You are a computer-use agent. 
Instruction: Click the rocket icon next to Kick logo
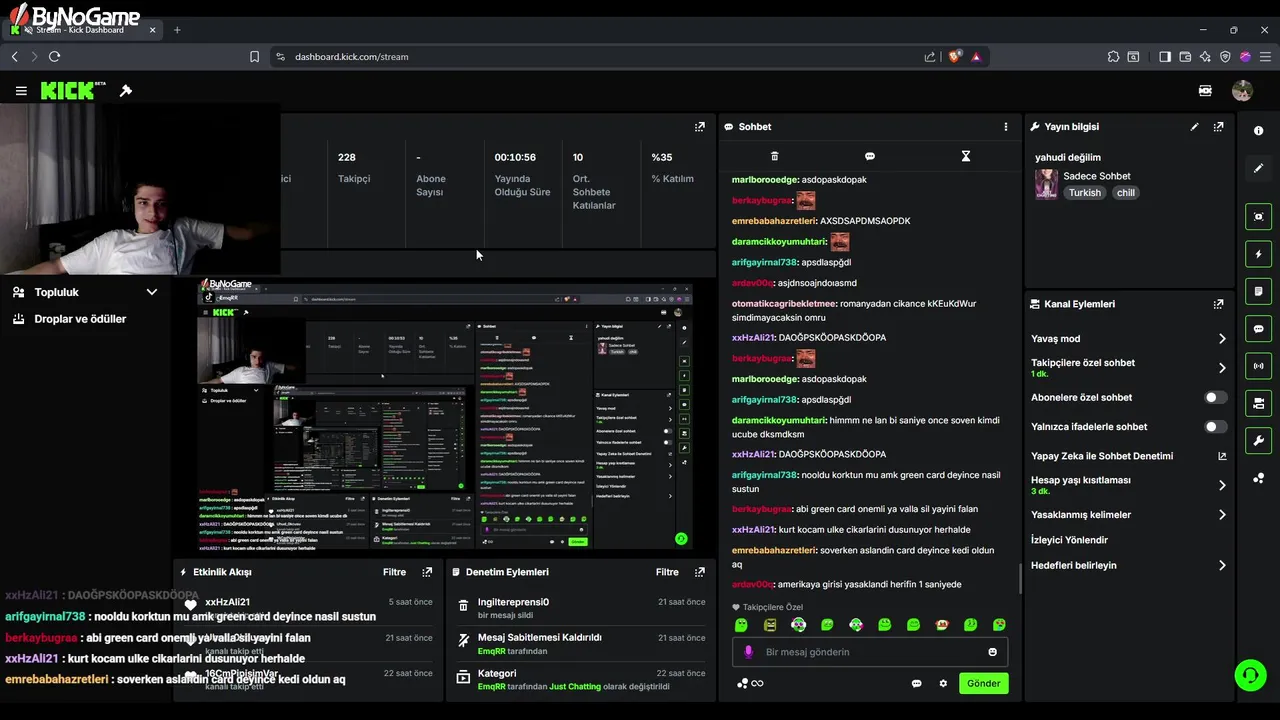(x=125, y=91)
